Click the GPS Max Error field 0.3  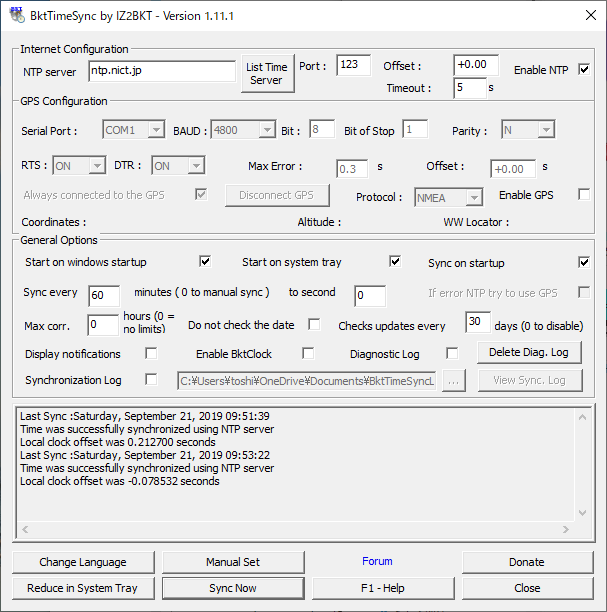pos(352,169)
